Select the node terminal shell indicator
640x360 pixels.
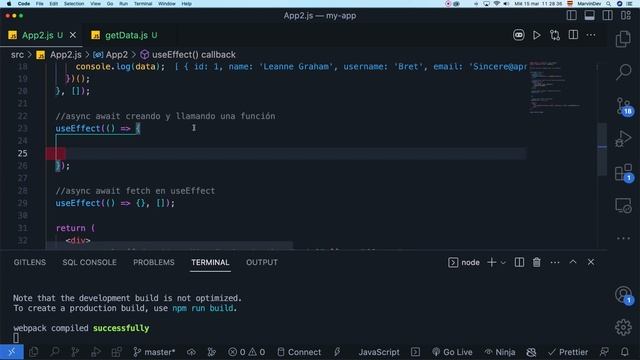point(464,262)
